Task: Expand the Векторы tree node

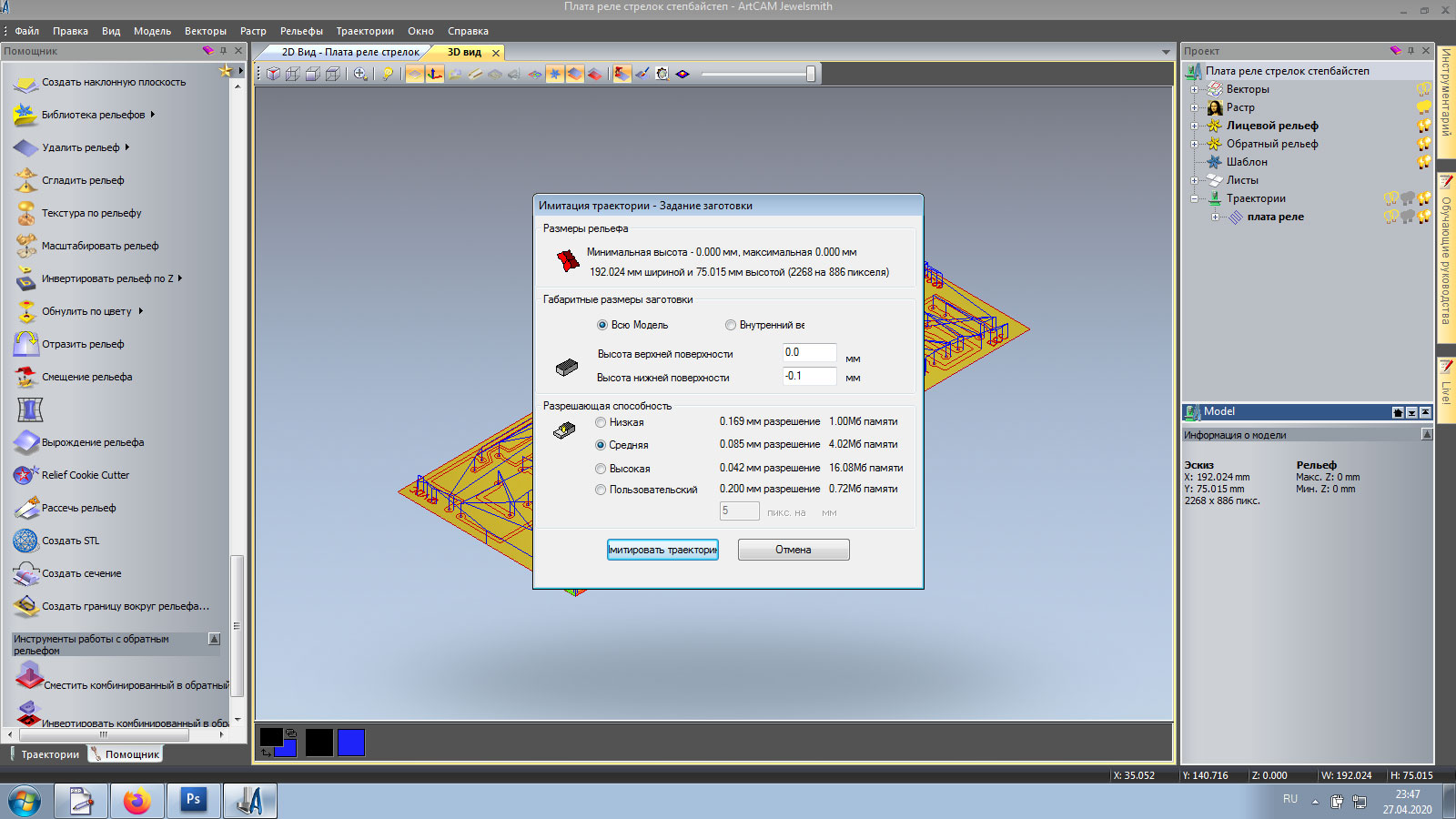Action: tap(1195, 89)
